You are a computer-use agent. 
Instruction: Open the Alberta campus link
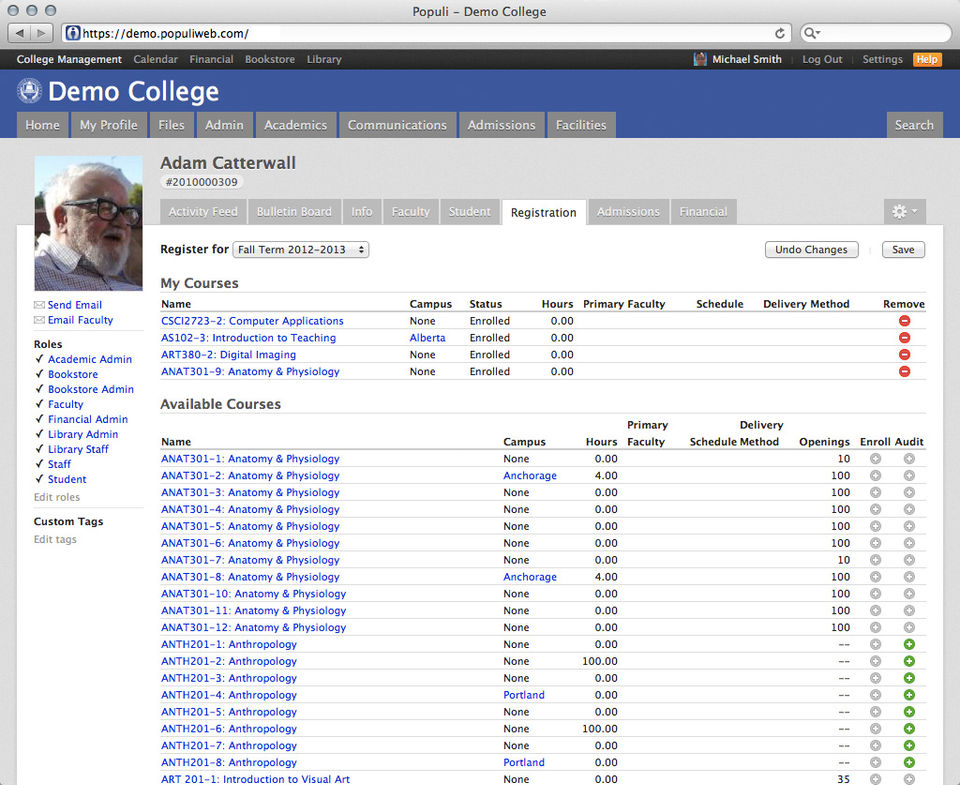tap(427, 337)
